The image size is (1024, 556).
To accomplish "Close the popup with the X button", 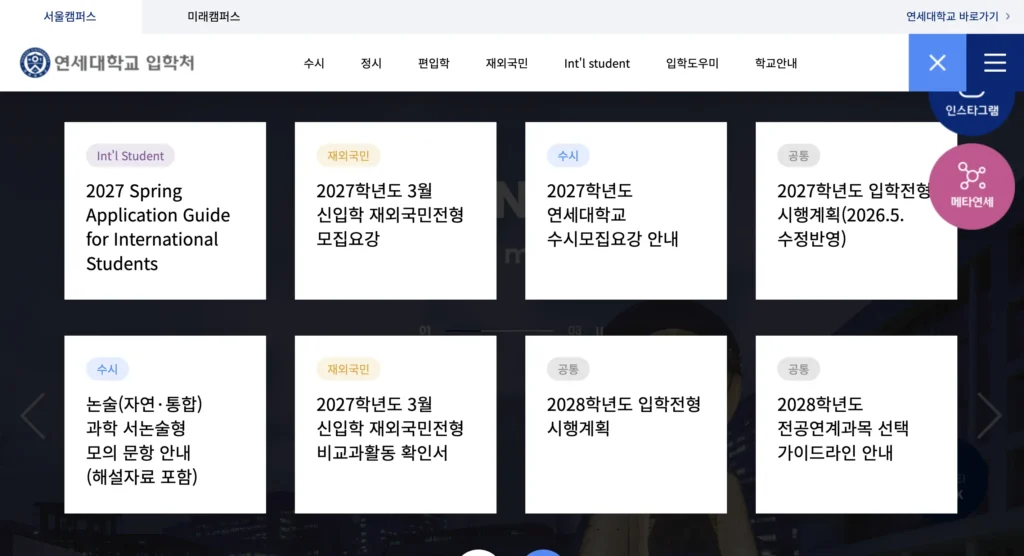I will [937, 63].
